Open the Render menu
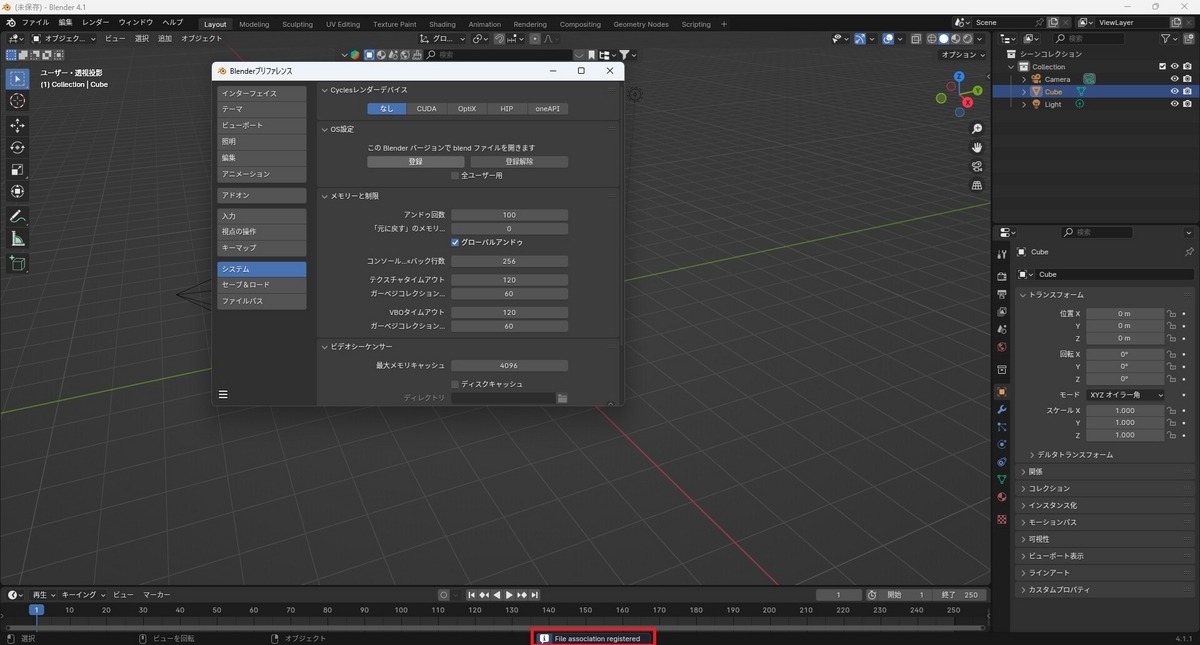 [96, 22]
